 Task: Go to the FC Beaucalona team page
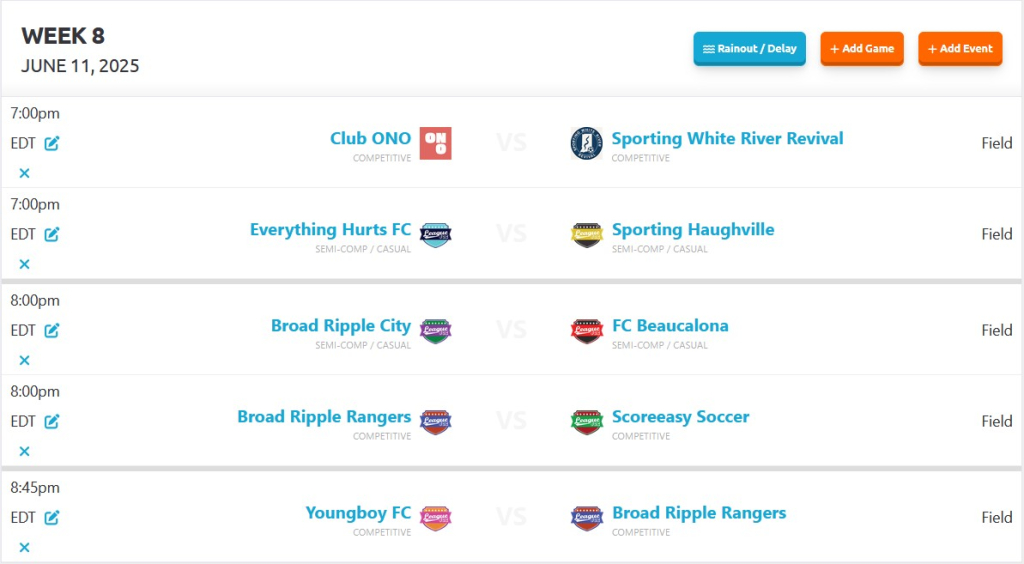pos(670,326)
